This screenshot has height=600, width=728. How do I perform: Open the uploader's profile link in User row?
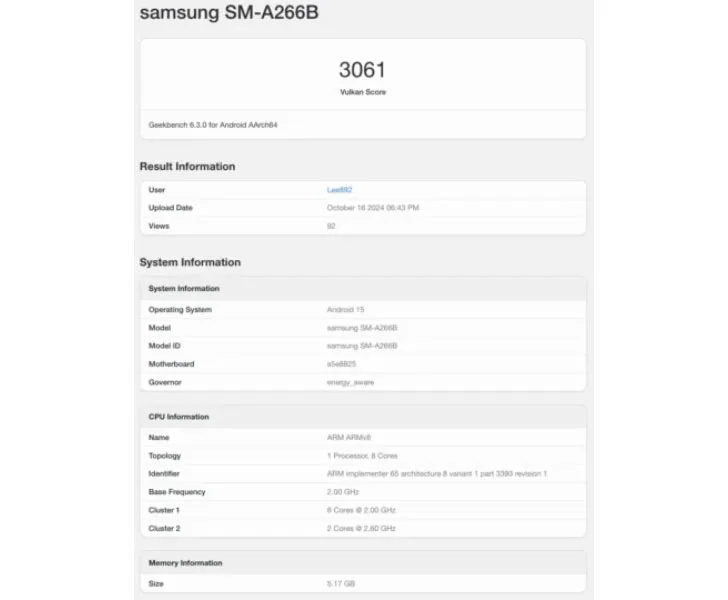pos(339,190)
